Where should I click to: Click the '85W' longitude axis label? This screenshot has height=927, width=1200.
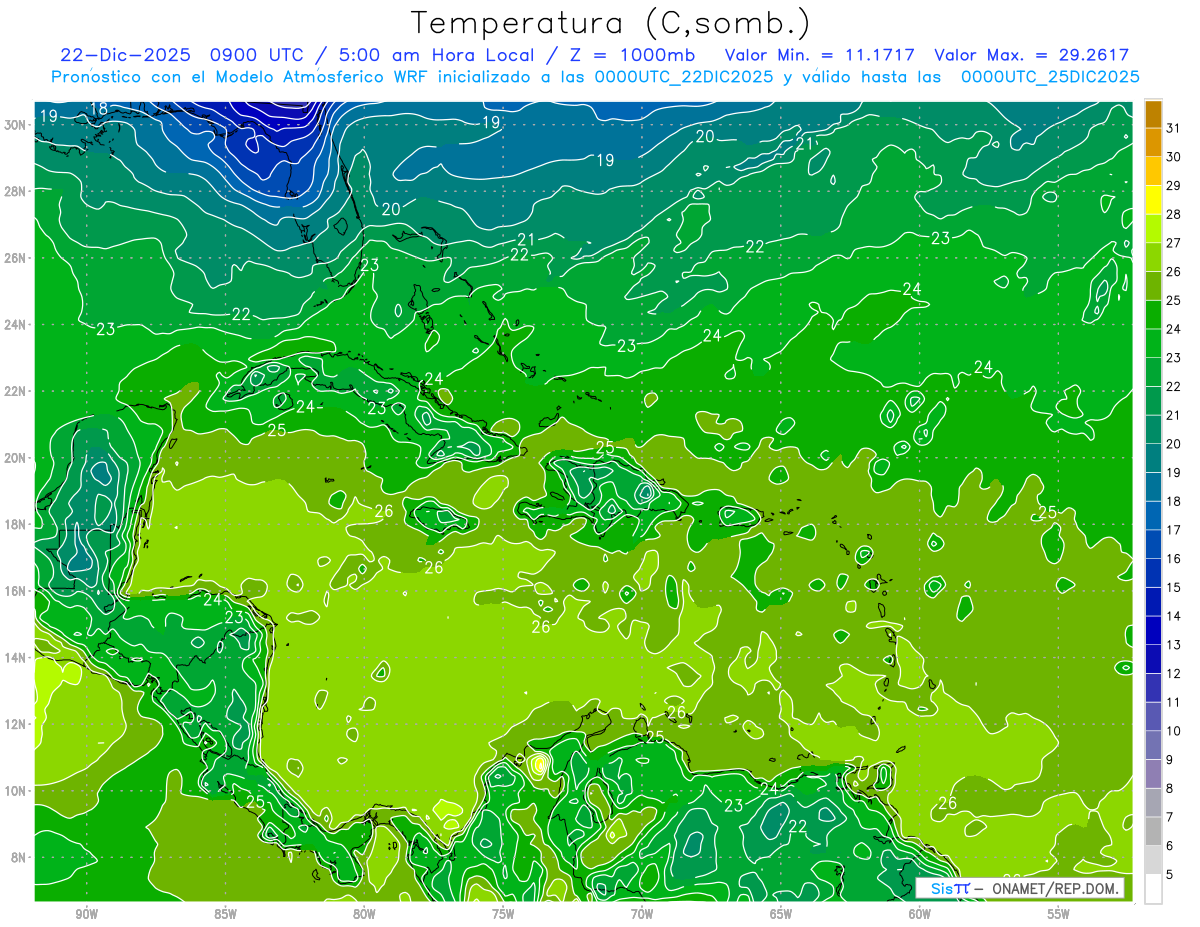[225, 913]
